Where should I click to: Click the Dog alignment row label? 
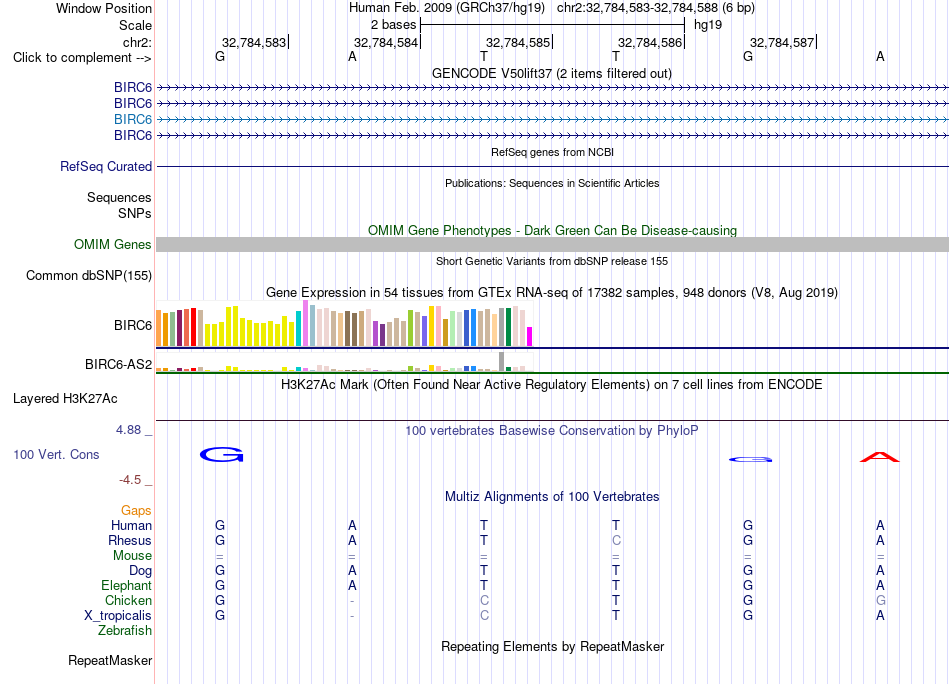click(x=140, y=571)
